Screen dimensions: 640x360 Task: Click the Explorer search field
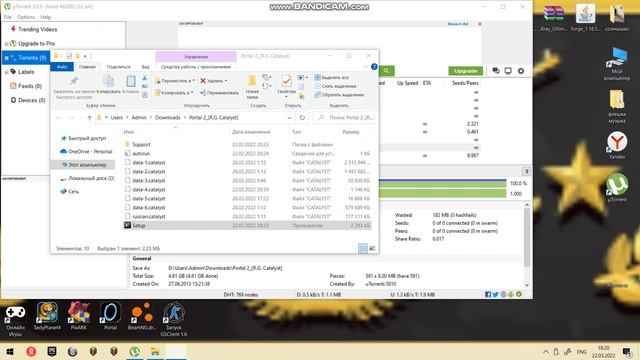(344, 118)
